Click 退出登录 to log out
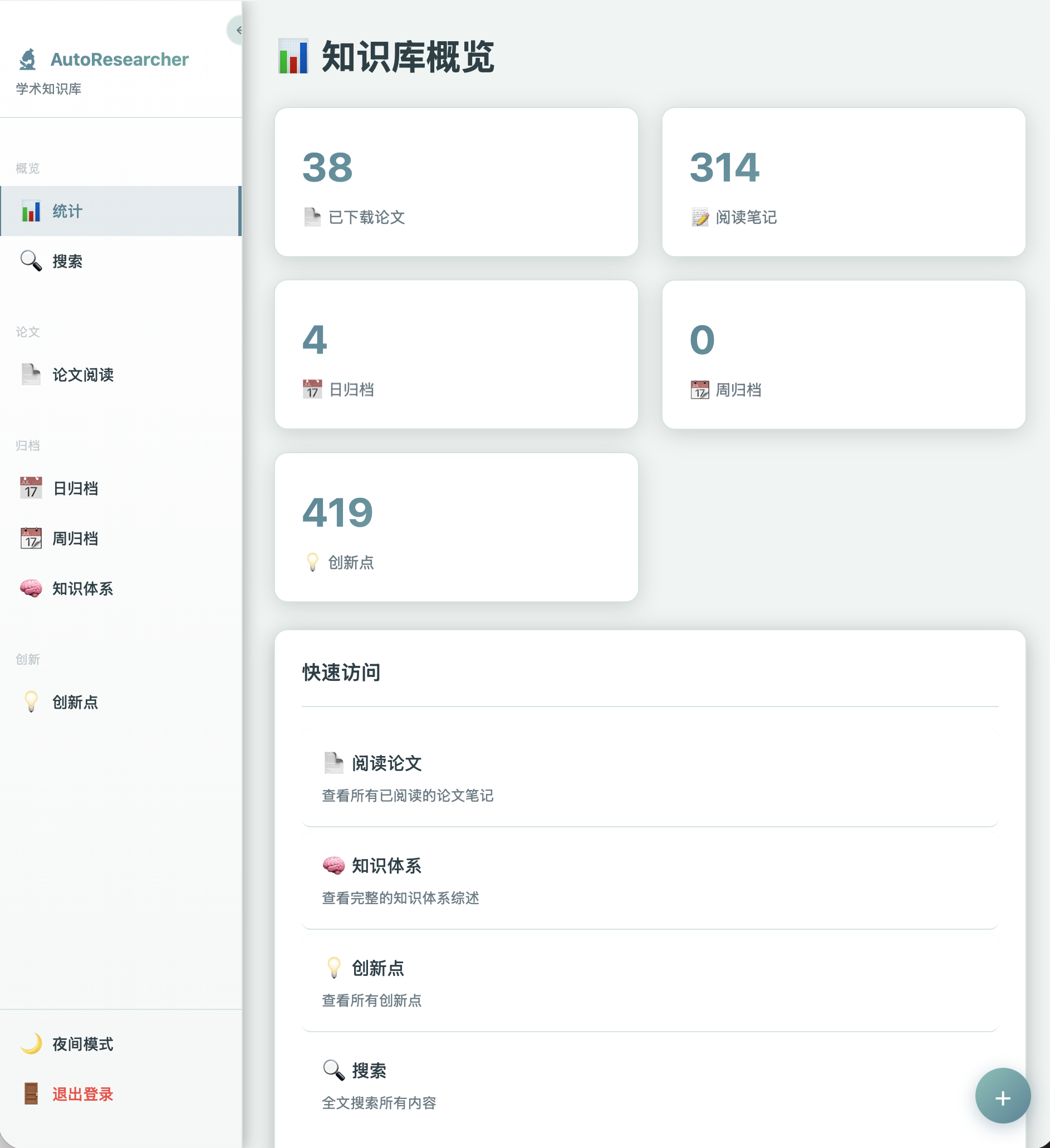1050x1148 pixels. pos(121,1095)
